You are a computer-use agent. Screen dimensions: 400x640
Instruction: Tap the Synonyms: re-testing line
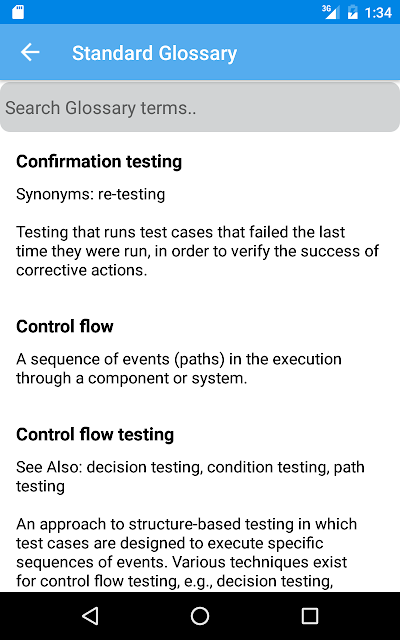click(91, 195)
